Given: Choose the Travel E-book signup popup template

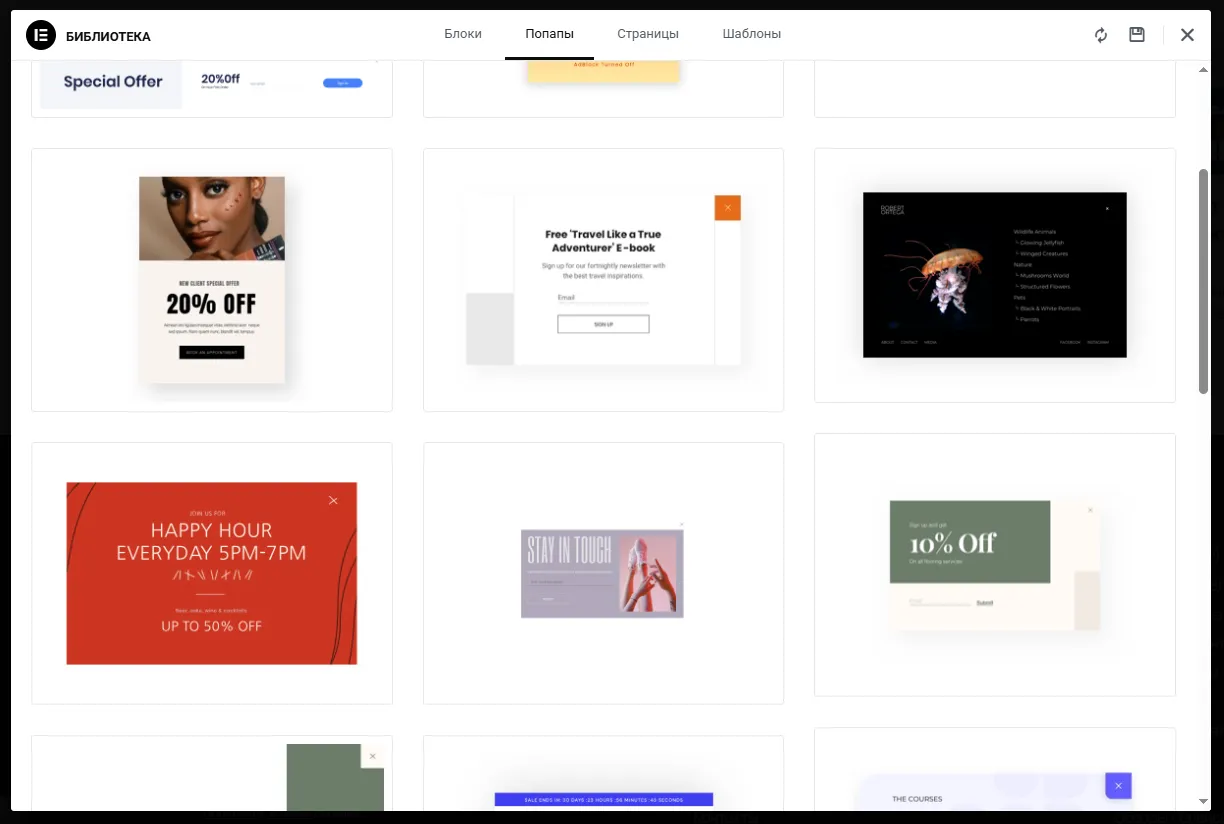Looking at the screenshot, I should click(603, 280).
